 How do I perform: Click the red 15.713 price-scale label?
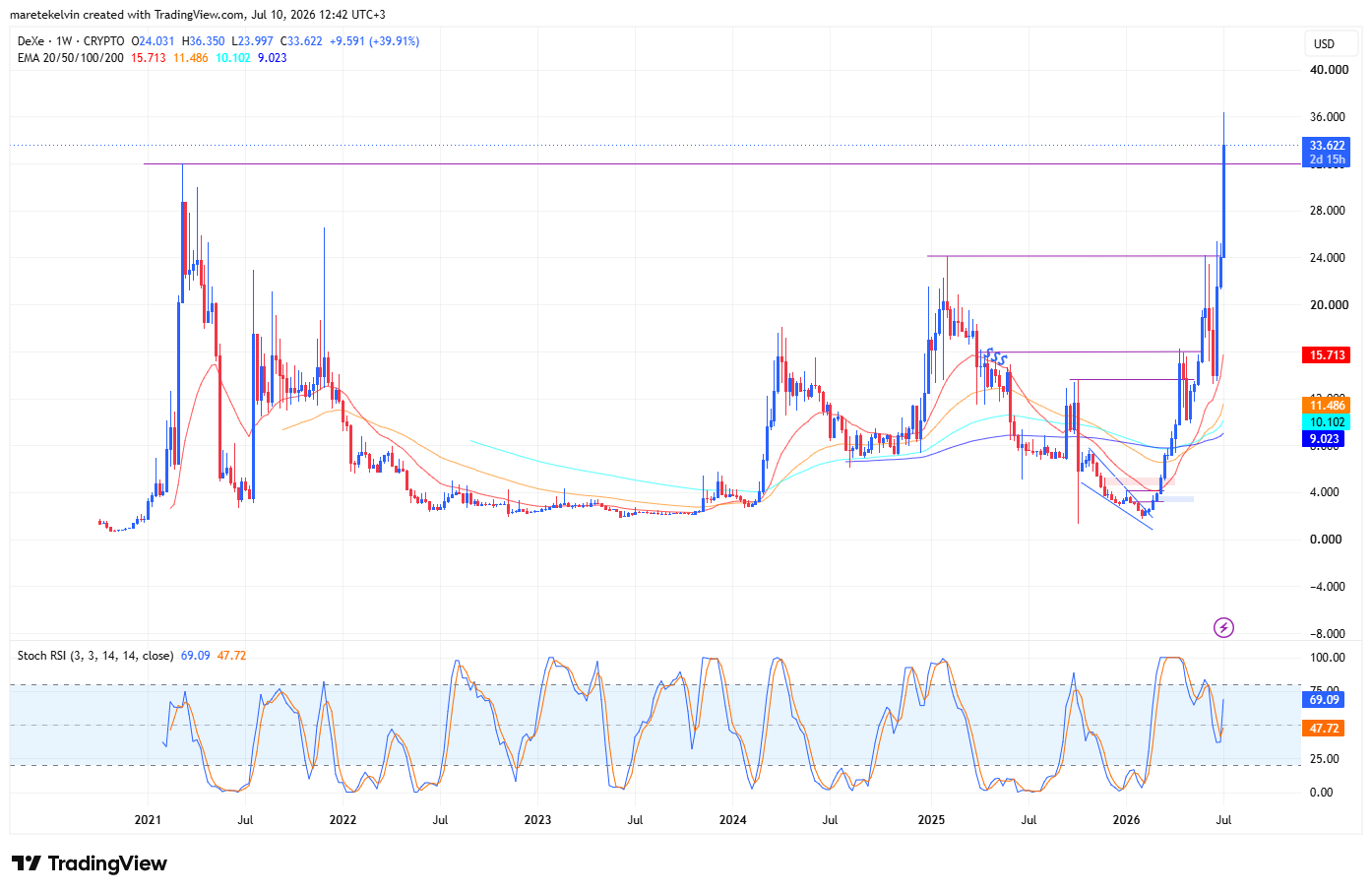1326,355
